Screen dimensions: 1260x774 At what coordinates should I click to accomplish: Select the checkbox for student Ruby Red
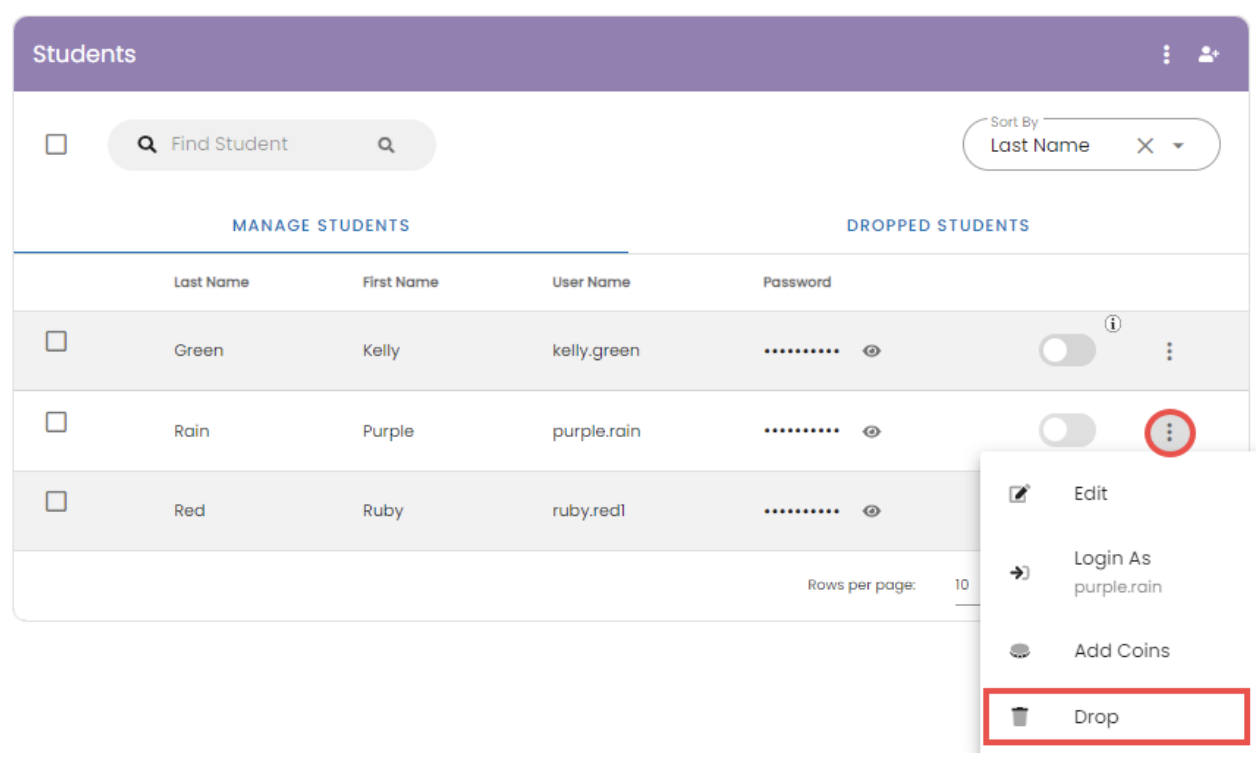click(57, 502)
